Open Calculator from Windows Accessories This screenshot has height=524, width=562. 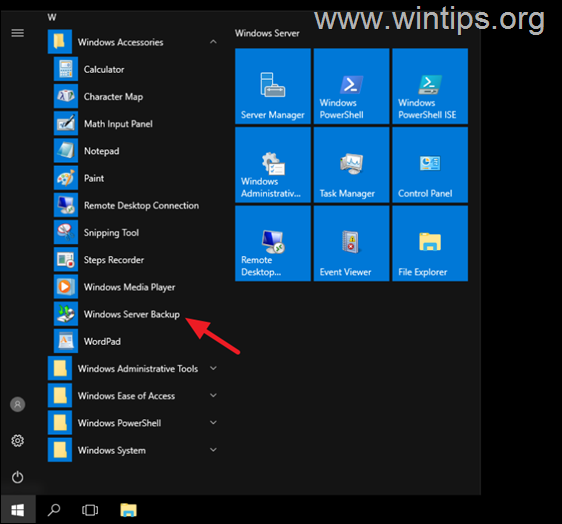pyautogui.click(x=134, y=69)
